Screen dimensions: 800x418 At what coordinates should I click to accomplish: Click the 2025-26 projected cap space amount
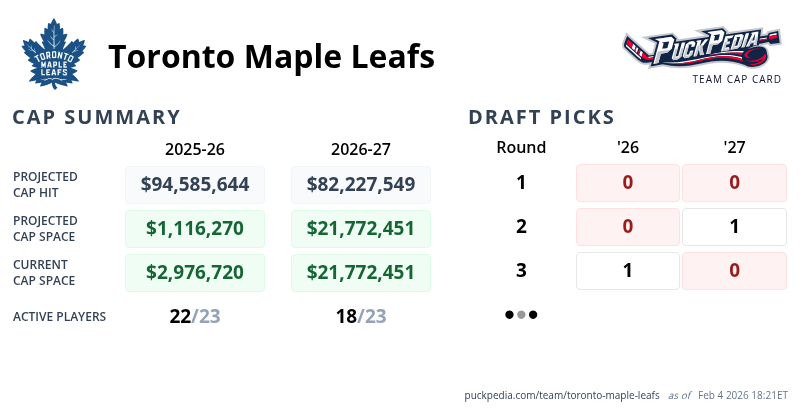pyautogui.click(x=195, y=228)
